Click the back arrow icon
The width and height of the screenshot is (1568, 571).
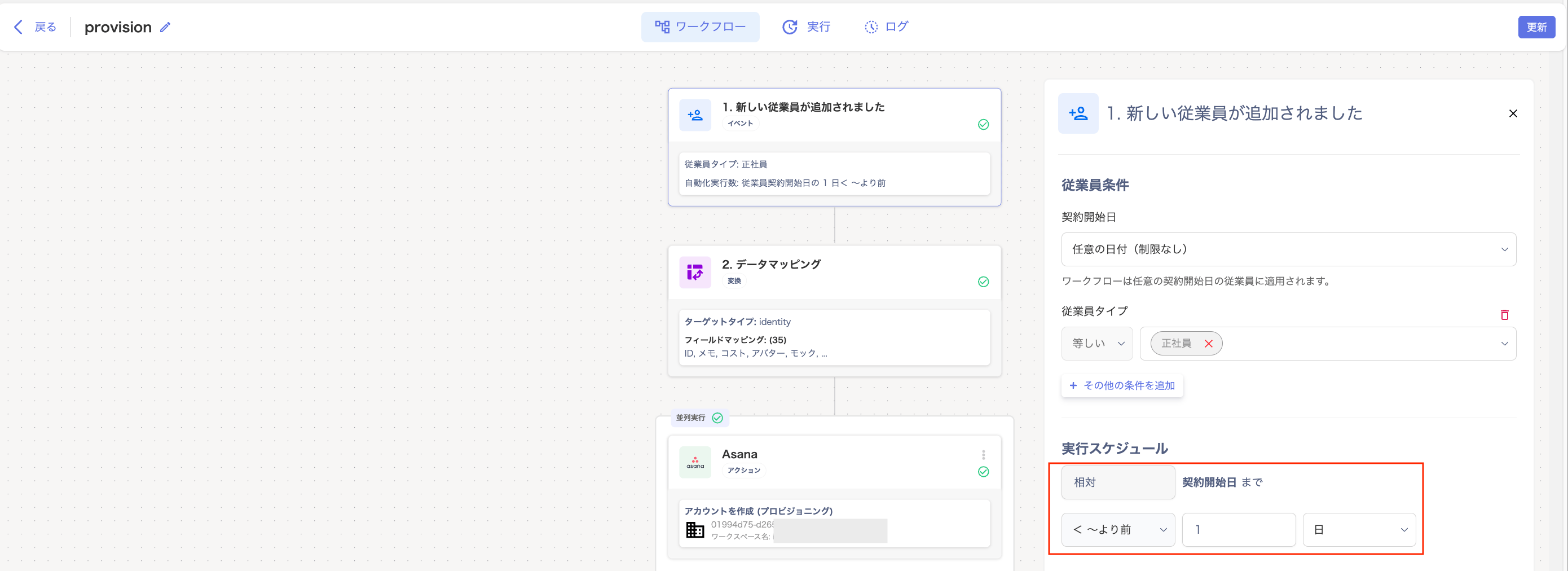(18, 27)
